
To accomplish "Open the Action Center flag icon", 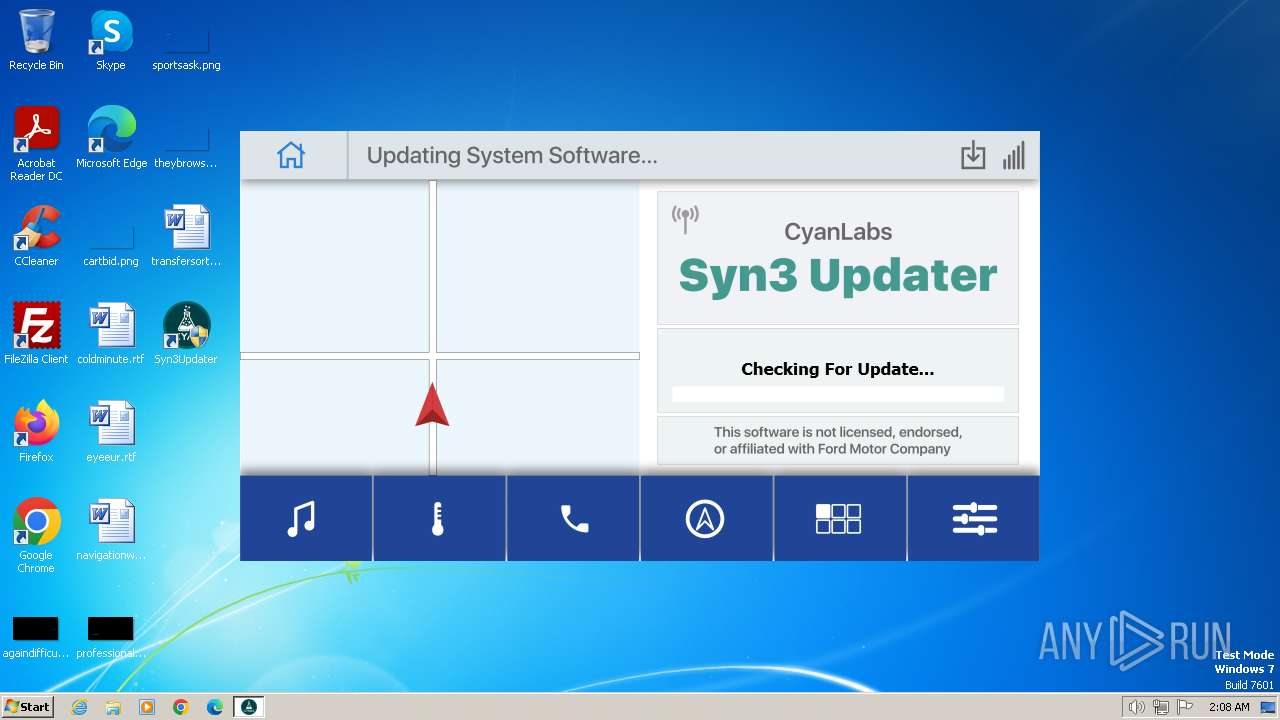I will coord(1185,707).
